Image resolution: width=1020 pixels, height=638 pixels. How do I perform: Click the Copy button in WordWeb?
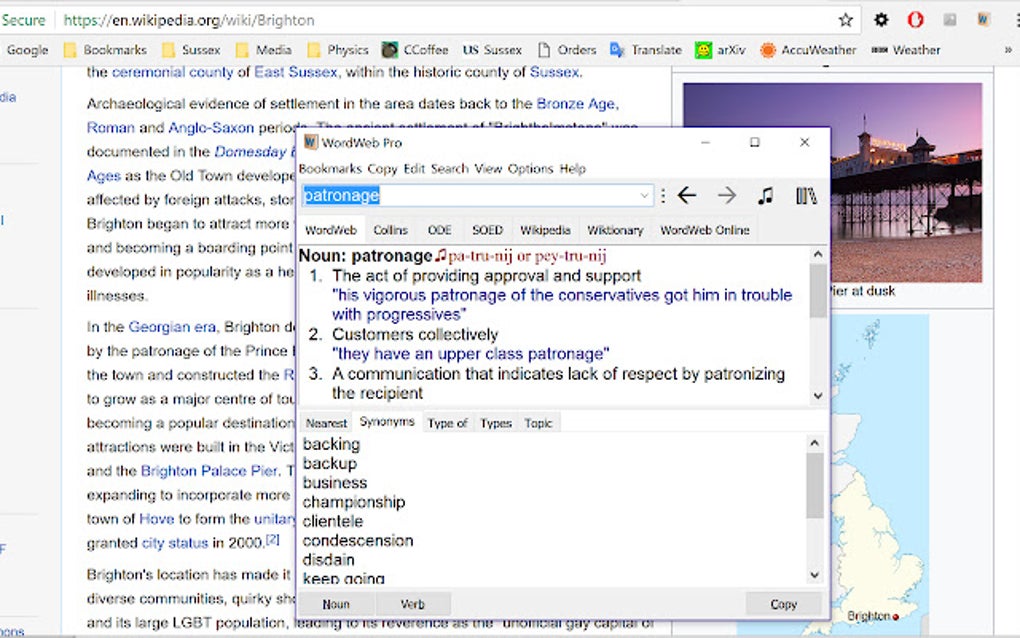783,604
